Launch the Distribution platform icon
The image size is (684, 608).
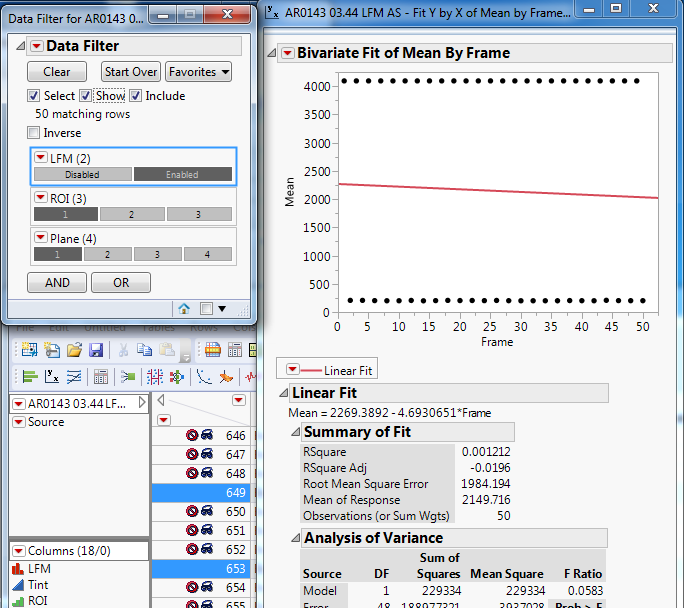point(30,376)
